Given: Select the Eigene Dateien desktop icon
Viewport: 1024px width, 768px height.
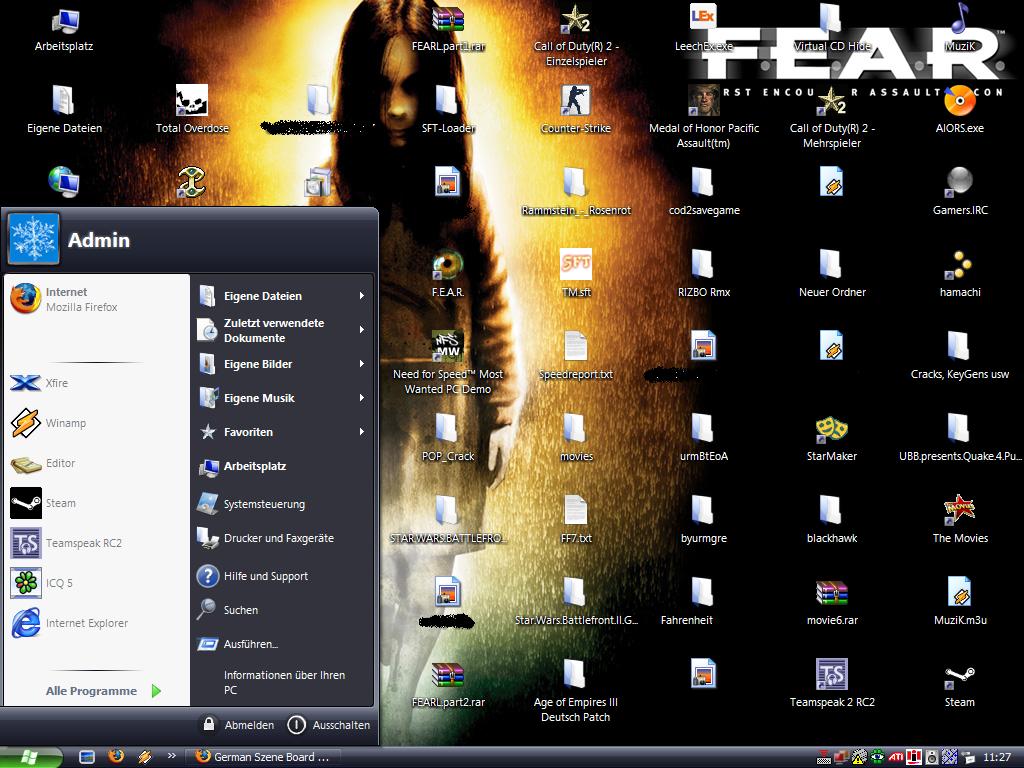Looking at the screenshot, I should [x=64, y=110].
